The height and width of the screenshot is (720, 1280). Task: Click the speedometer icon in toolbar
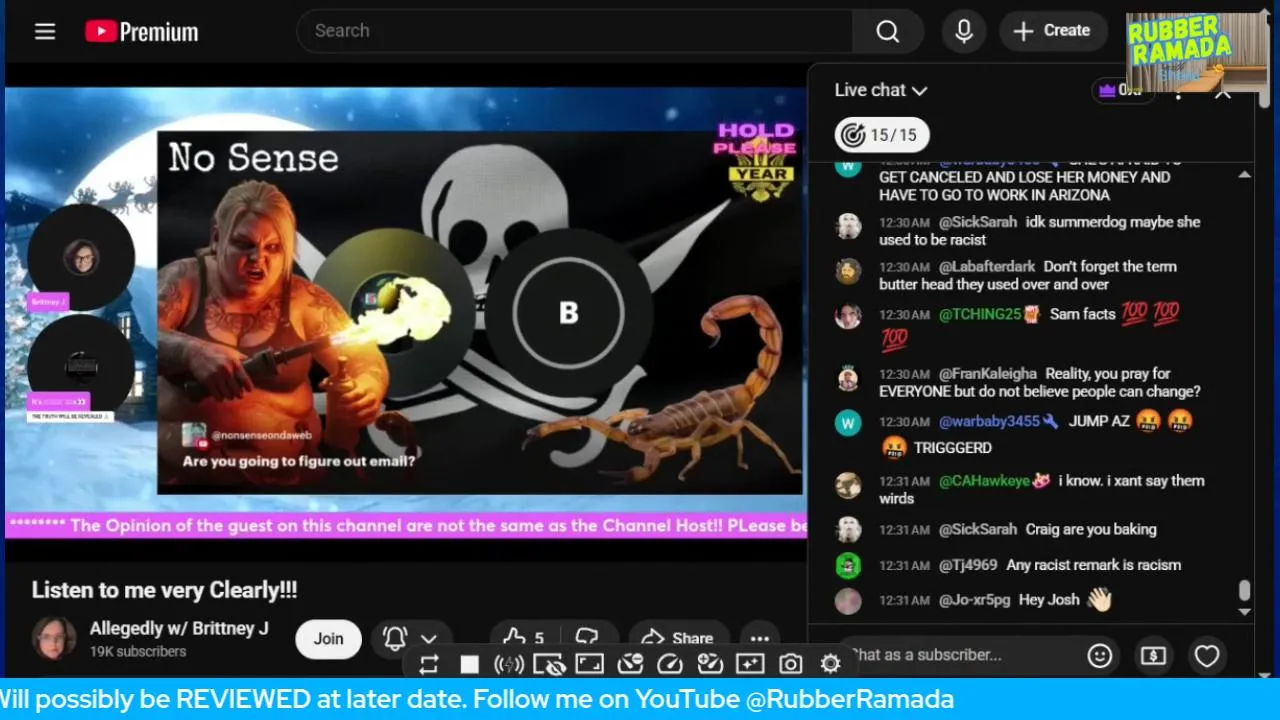(x=670, y=664)
